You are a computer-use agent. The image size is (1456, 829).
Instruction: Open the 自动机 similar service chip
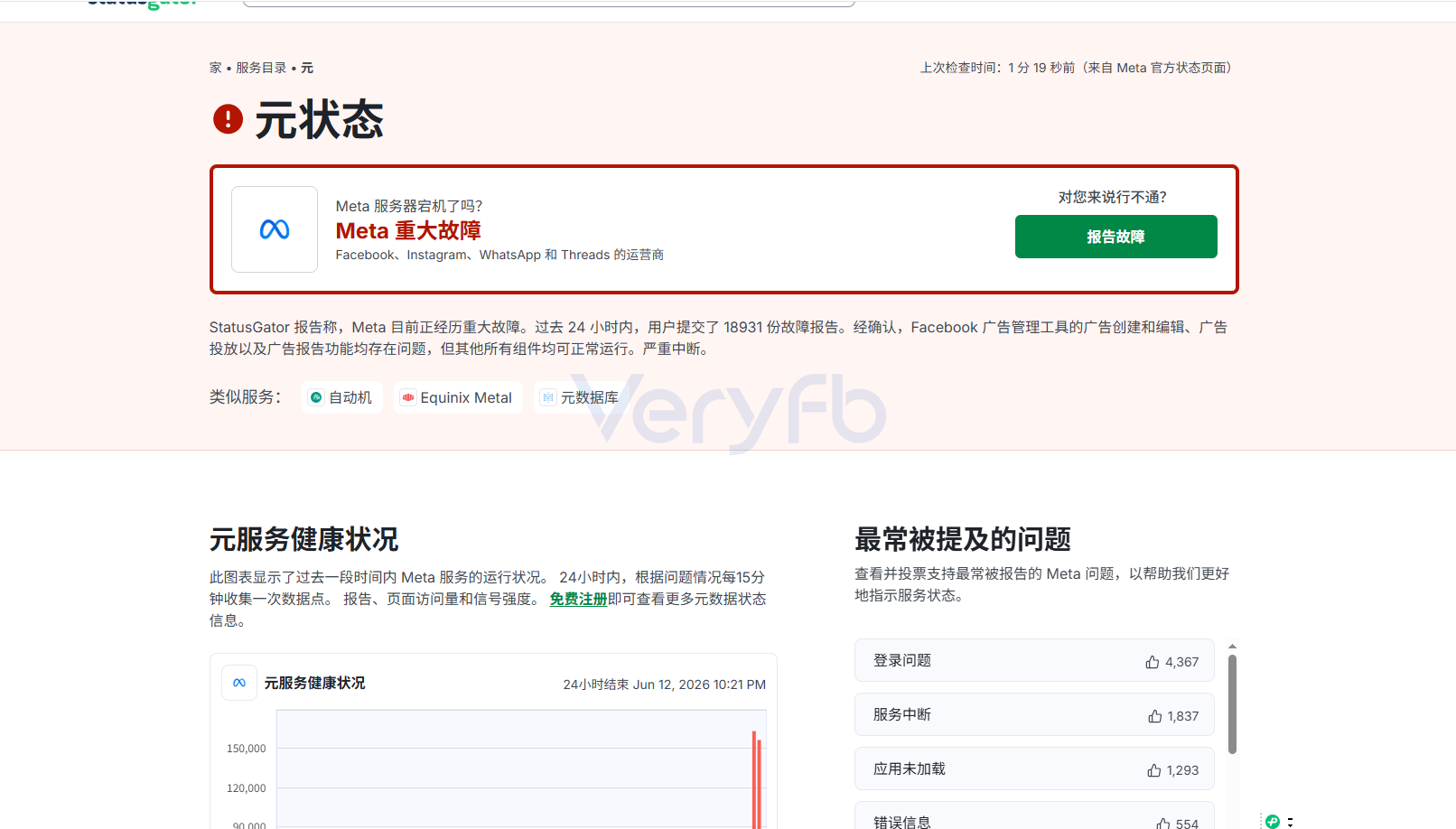click(341, 397)
